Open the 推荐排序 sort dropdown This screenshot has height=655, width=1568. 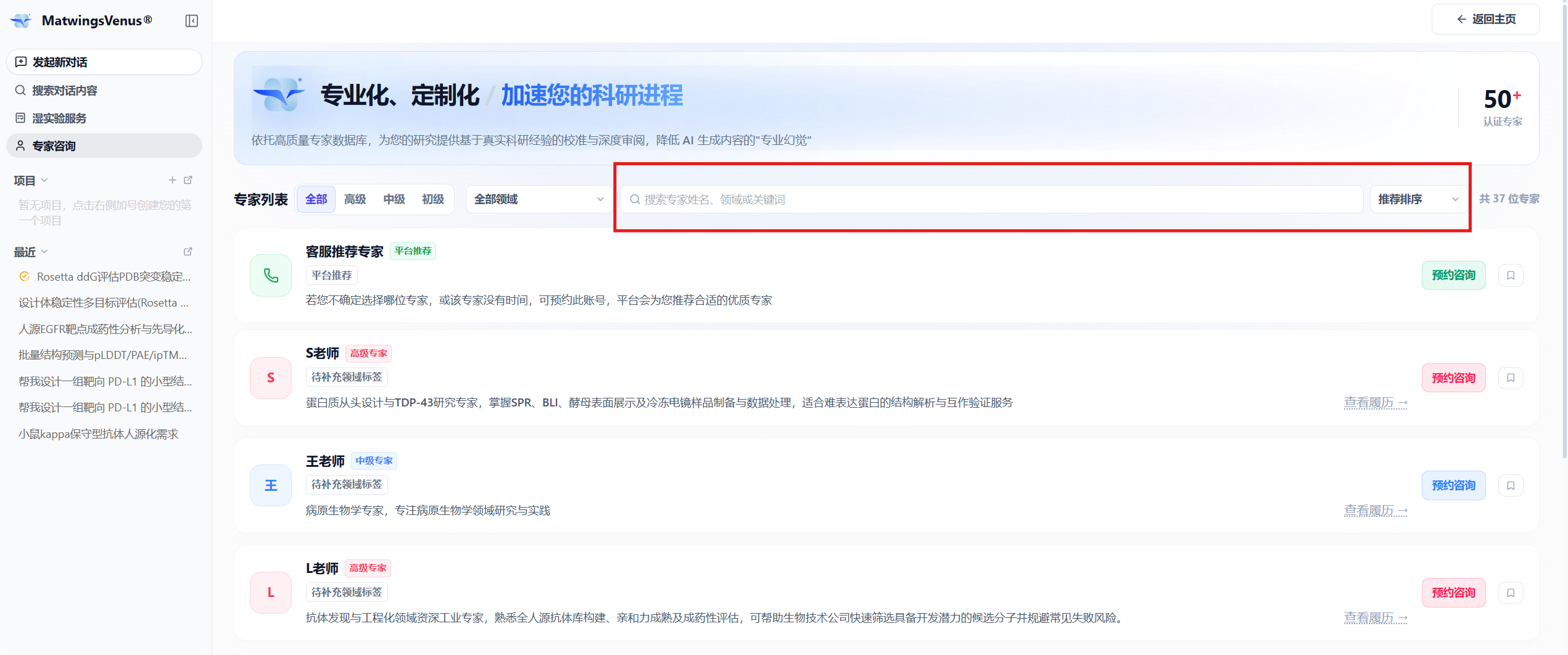tap(1418, 199)
